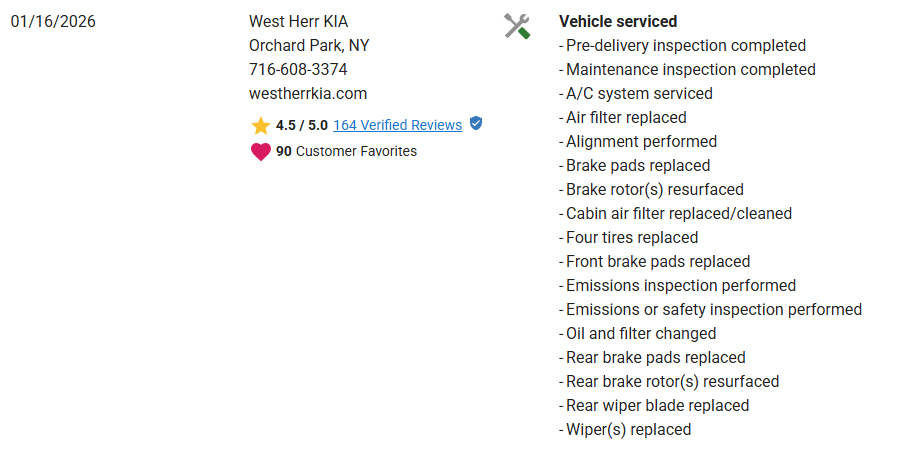Click the Emissions inspection performed line
The width and height of the screenshot is (905, 456).
(680, 285)
